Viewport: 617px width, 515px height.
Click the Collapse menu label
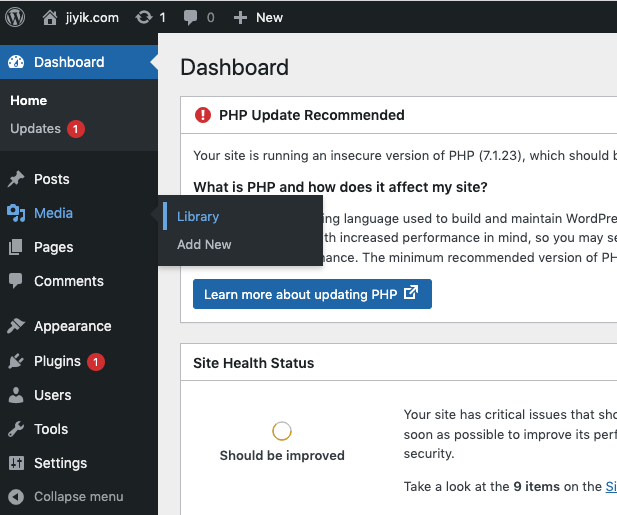click(79, 497)
